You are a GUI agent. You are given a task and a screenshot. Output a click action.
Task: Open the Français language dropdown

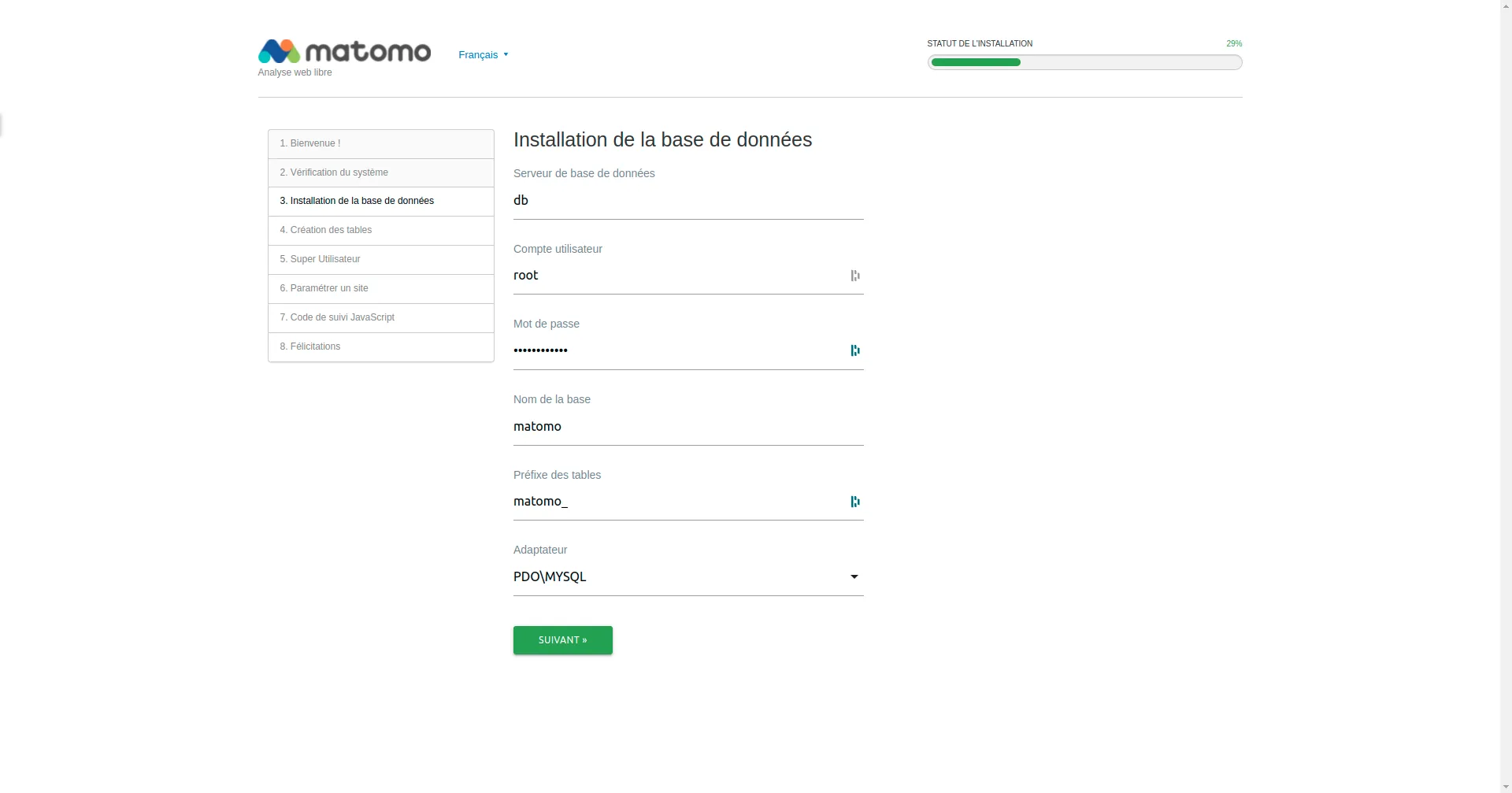pyautogui.click(x=483, y=55)
